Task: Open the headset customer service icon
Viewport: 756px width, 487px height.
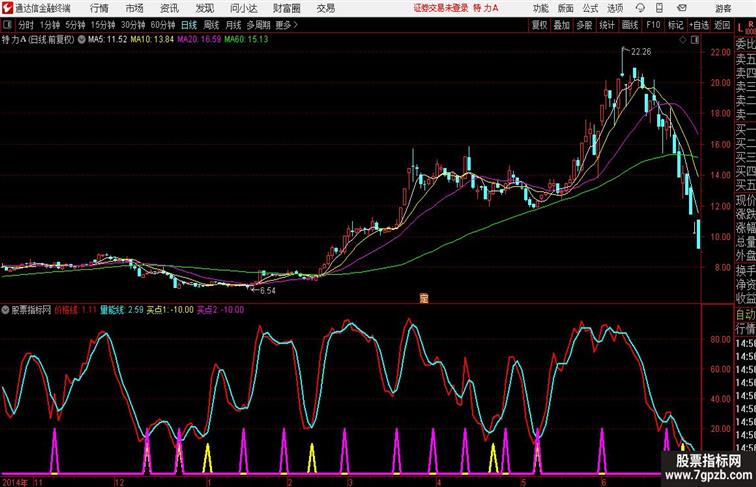Action: [640, 8]
